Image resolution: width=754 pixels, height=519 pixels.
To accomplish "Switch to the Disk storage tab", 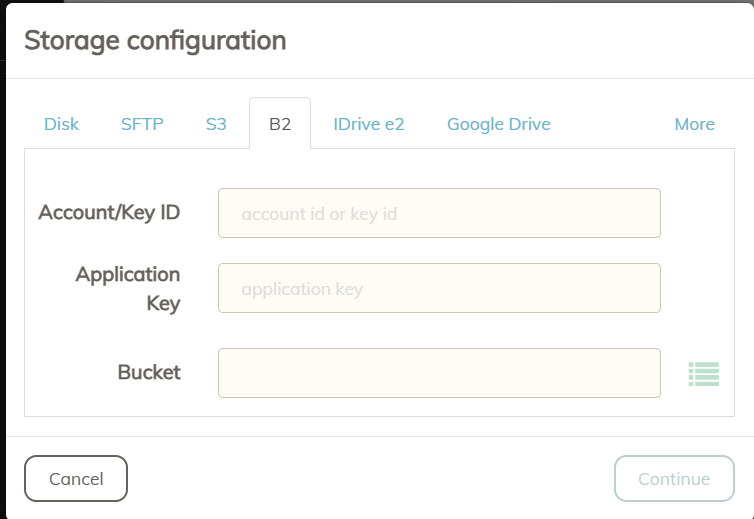I will click(x=62, y=124).
